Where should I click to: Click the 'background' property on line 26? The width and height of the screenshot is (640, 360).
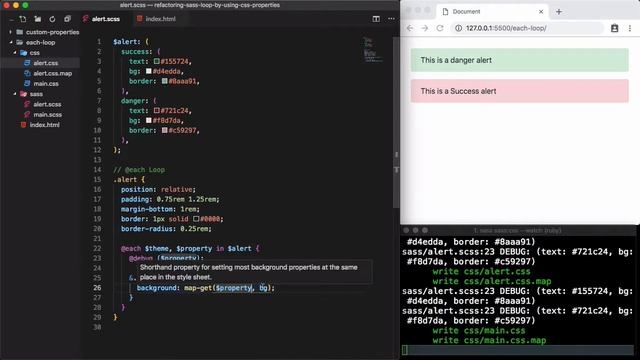click(156, 288)
